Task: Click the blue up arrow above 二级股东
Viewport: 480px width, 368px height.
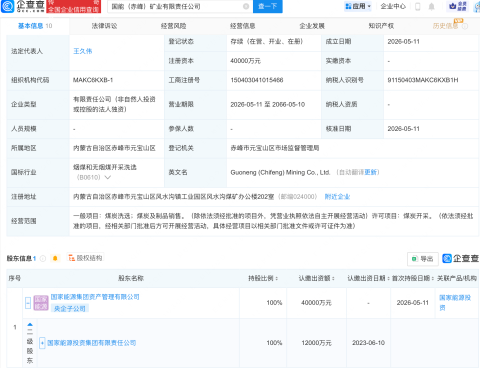Action: 30,324
